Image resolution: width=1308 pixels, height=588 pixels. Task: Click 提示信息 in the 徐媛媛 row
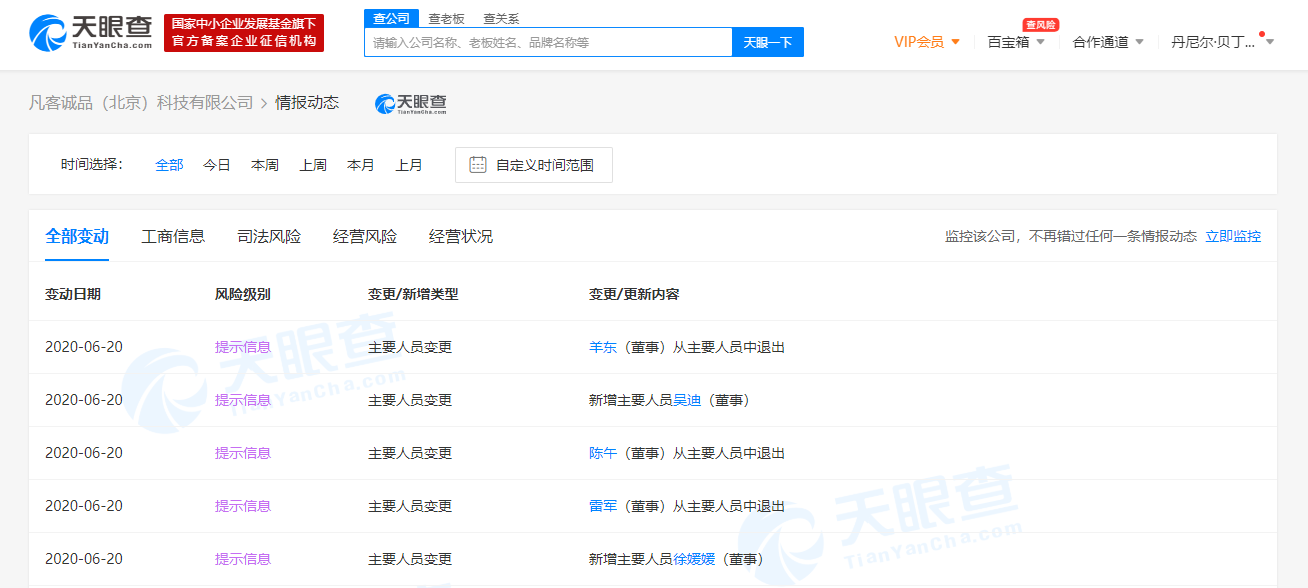click(x=243, y=559)
